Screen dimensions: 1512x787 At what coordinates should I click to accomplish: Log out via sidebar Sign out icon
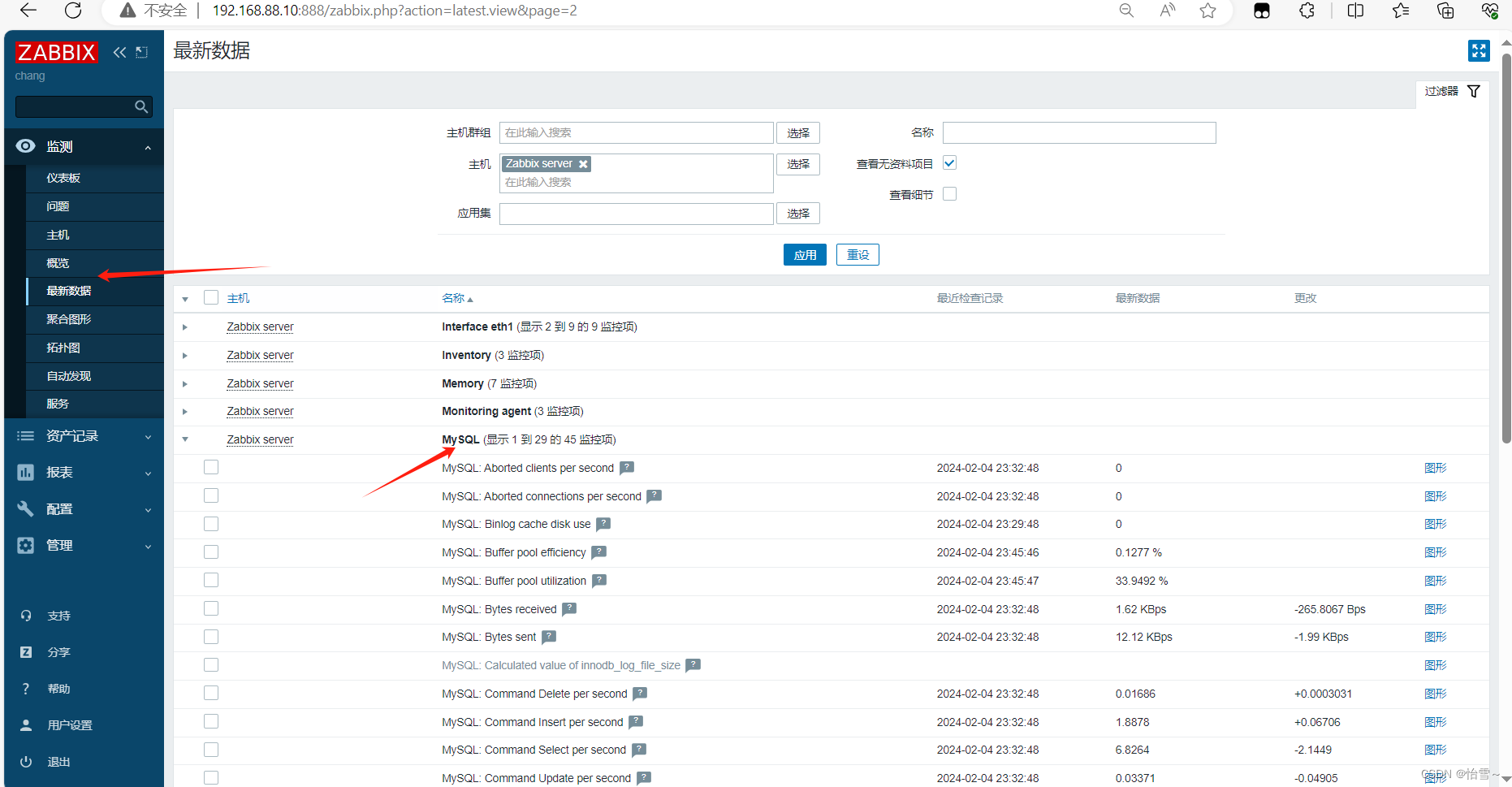click(26, 762)
